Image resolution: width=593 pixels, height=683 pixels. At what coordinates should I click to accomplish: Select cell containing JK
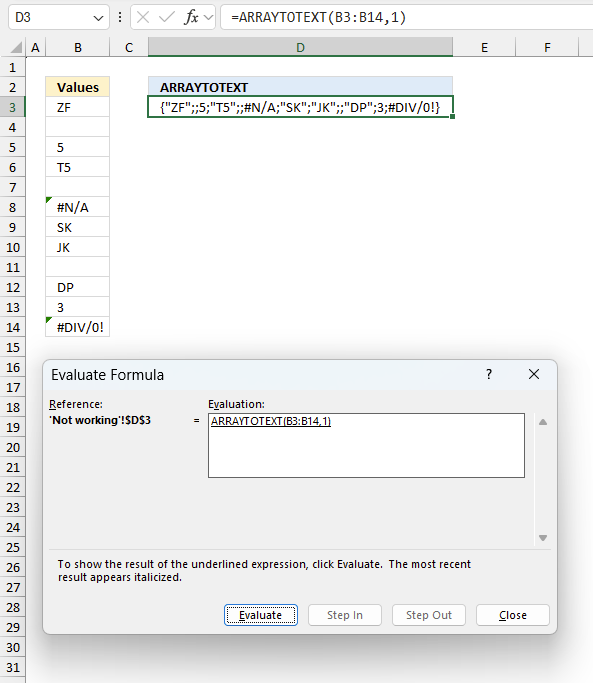78,248
